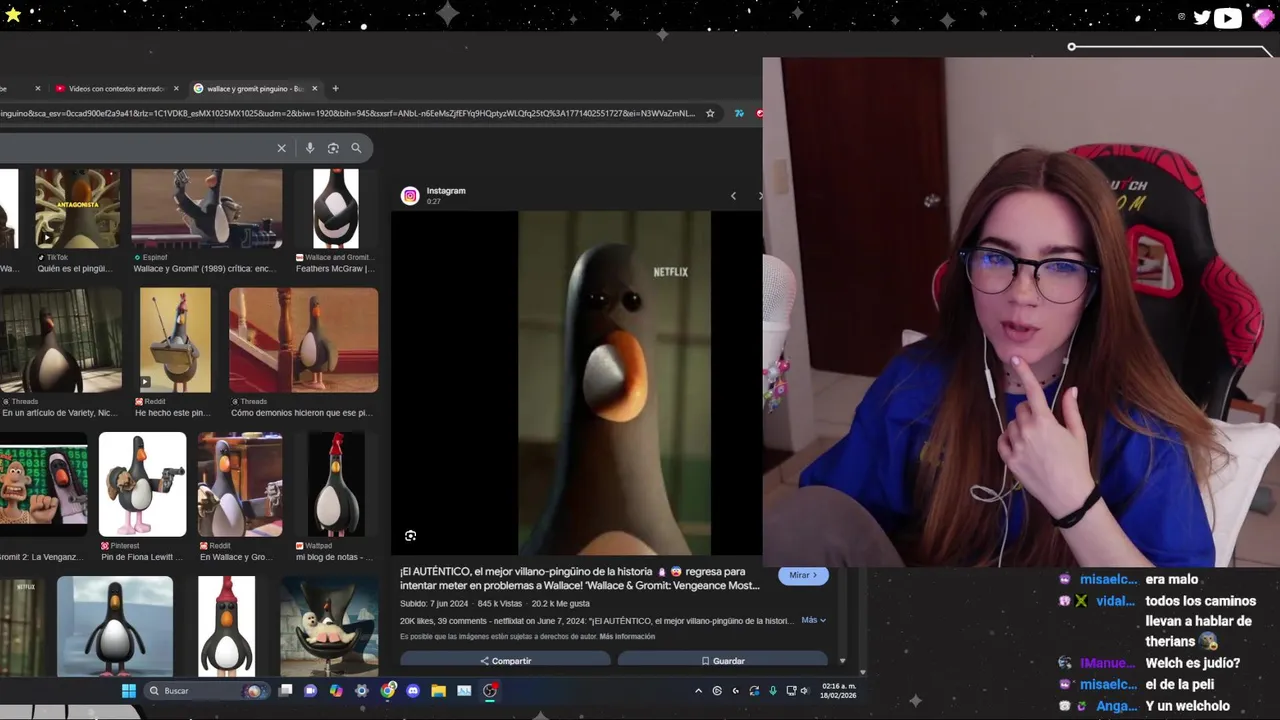Click the browser address bar URL
Viewport: 1280px width, 720px height.
[x=347, y=113]
